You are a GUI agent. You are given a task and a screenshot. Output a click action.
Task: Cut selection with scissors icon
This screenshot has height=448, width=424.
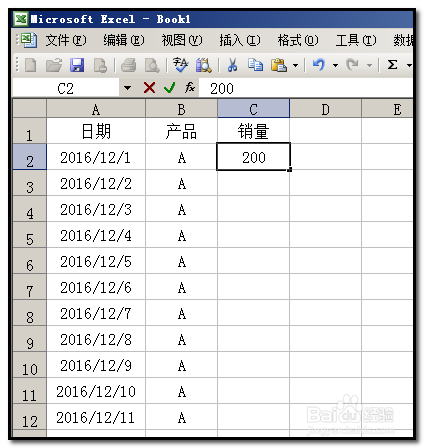coord(232,65)
